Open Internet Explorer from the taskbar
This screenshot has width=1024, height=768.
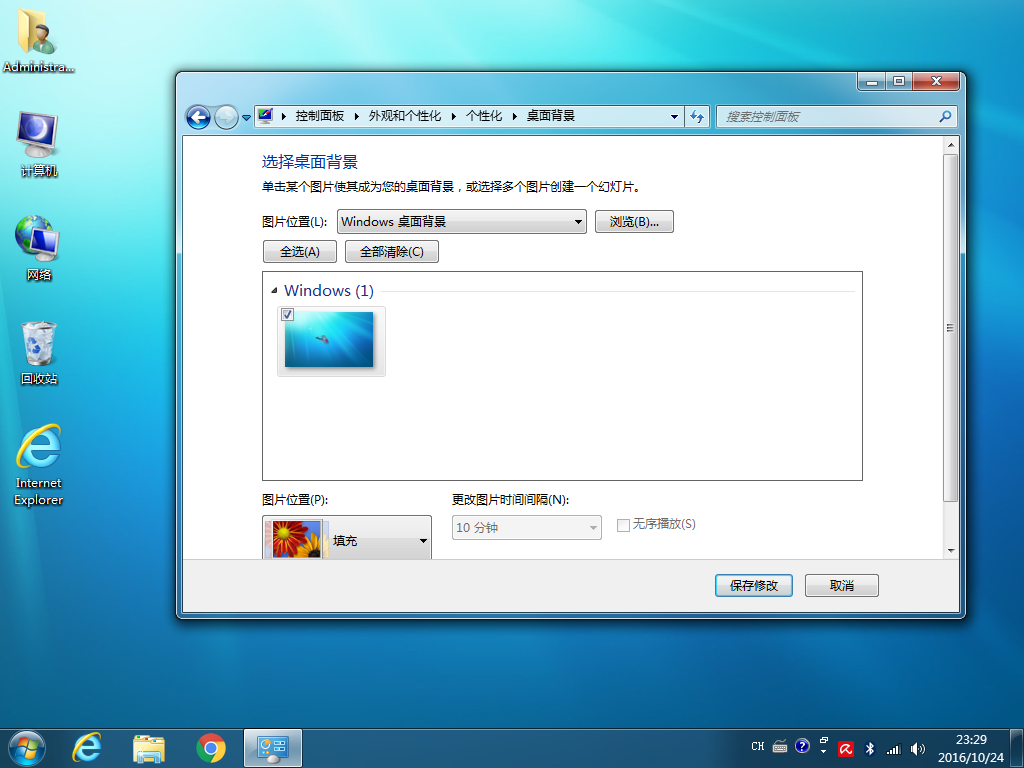(87, 748)
